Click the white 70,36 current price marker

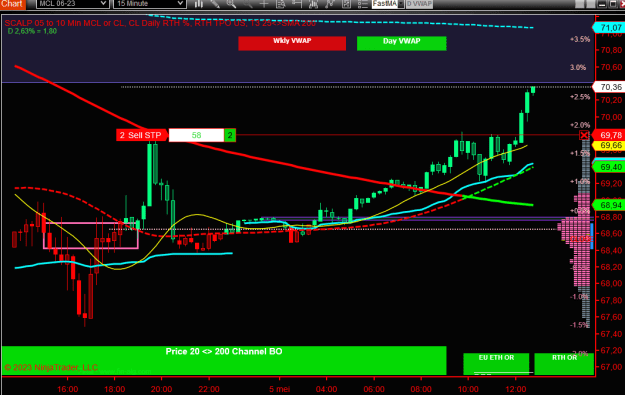coord(609,87)
